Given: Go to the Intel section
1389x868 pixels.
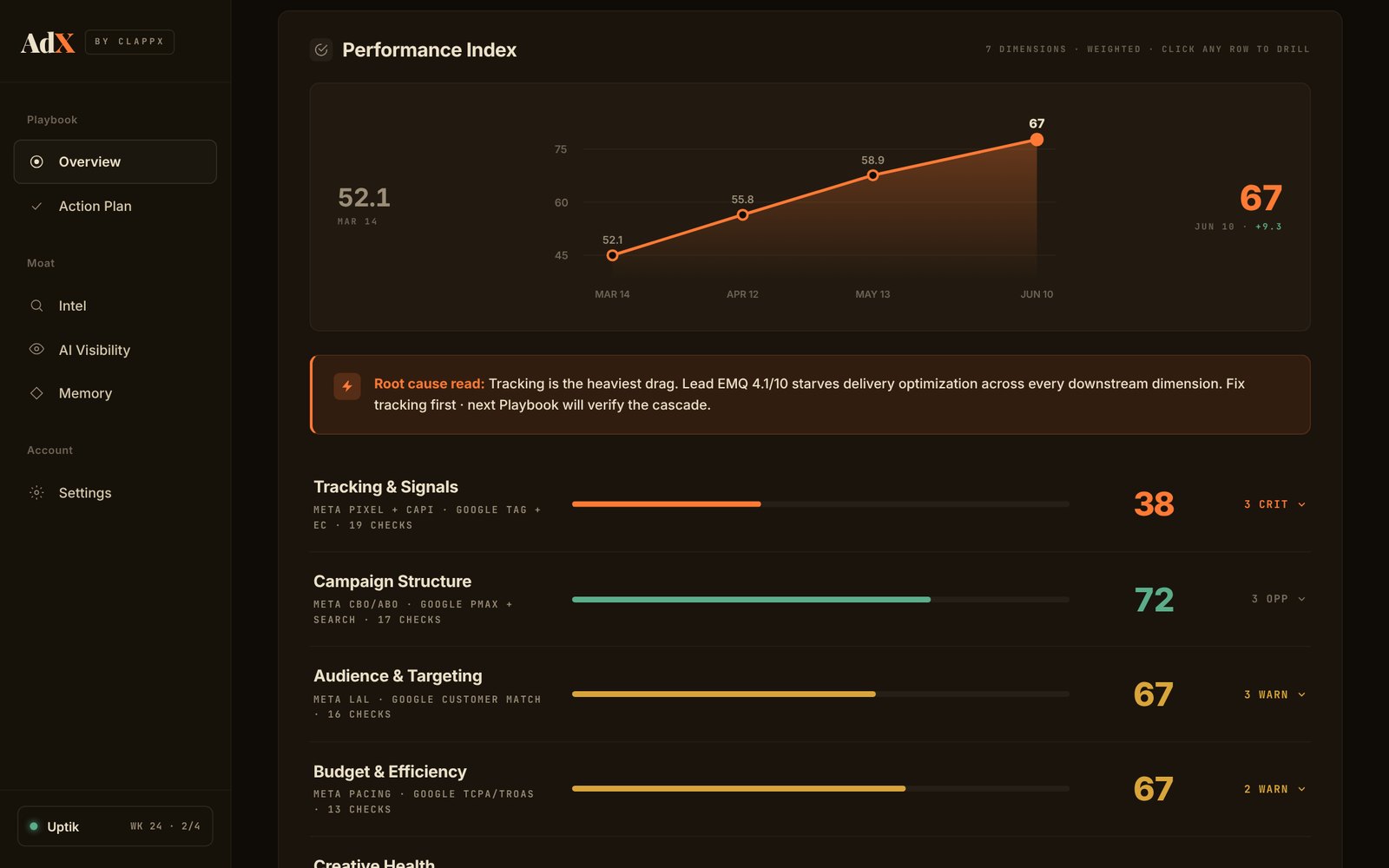Looking at the screenshot, I should point(115,306).
